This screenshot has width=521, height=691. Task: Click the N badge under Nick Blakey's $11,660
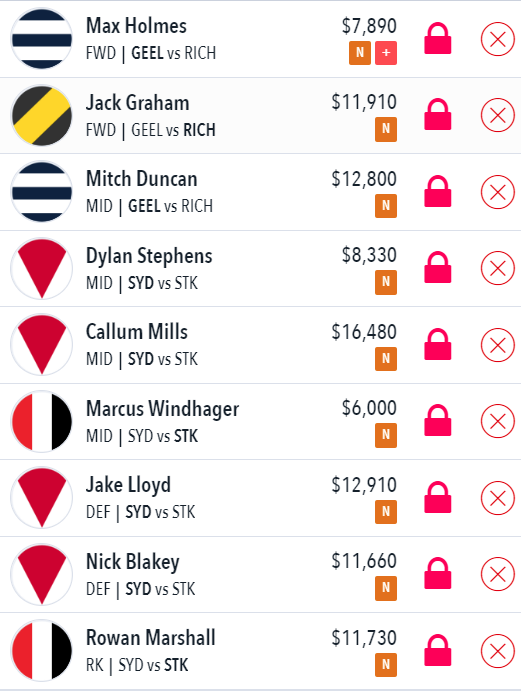click(386, 588)
